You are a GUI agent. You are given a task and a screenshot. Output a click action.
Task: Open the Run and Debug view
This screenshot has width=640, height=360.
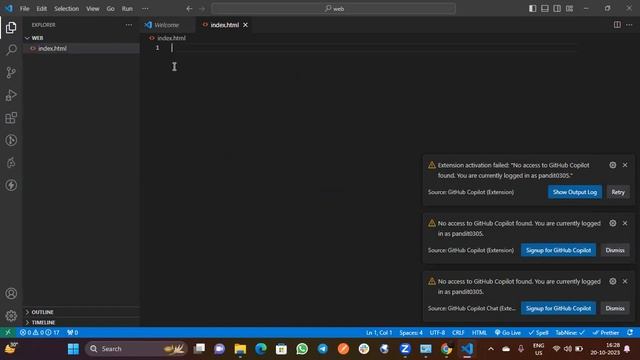coord(11,95)
